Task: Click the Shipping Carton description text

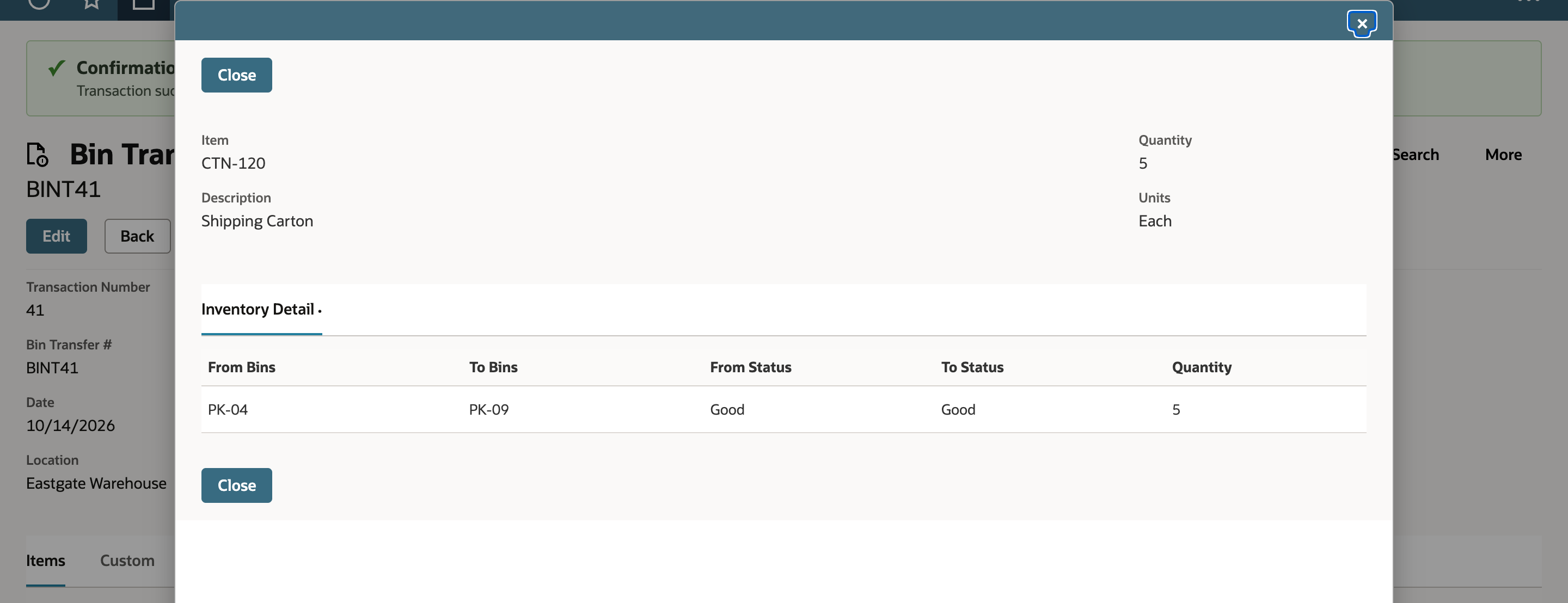Action: coord(257,221)
